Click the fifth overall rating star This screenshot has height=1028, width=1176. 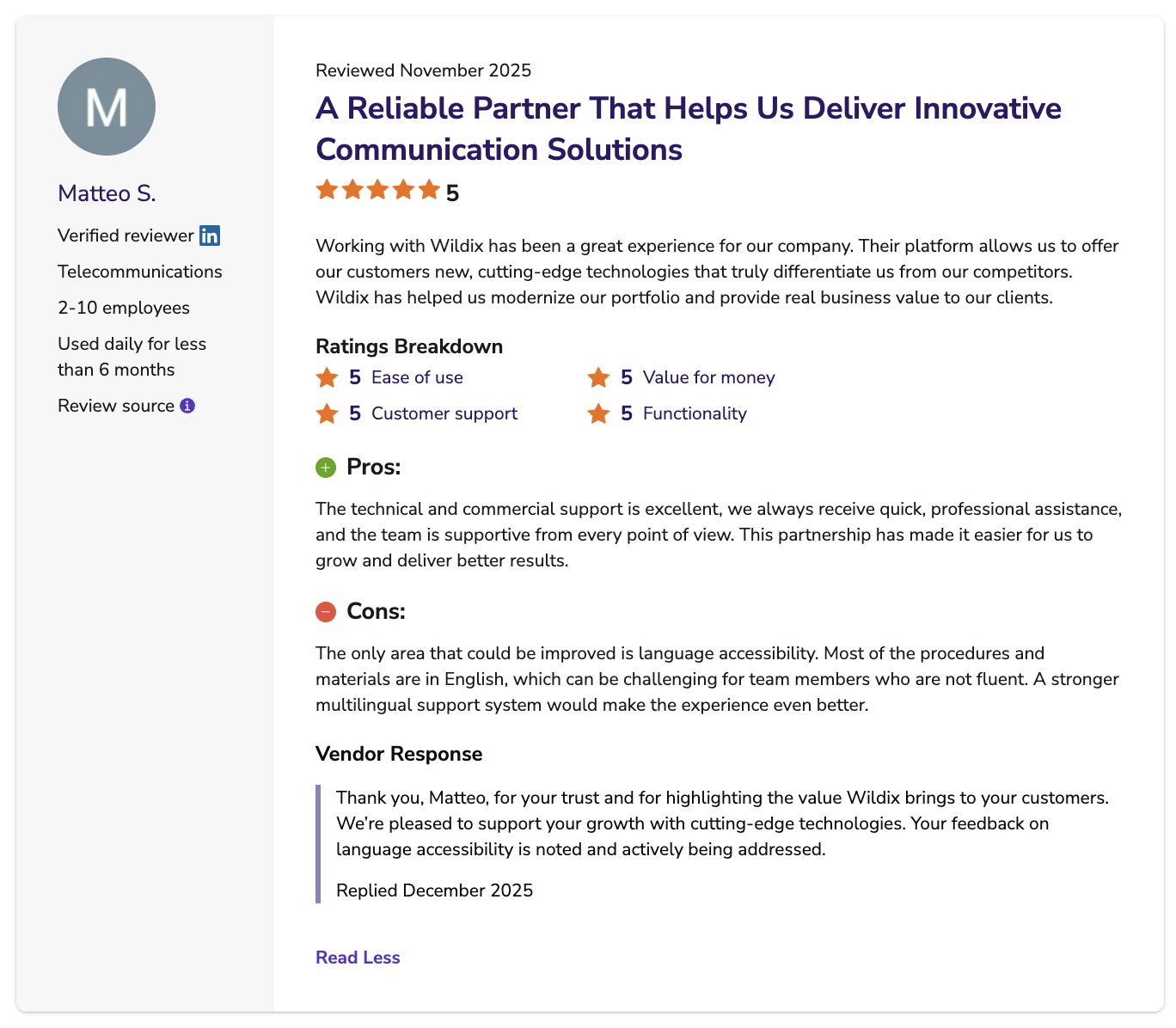(429, 189)
